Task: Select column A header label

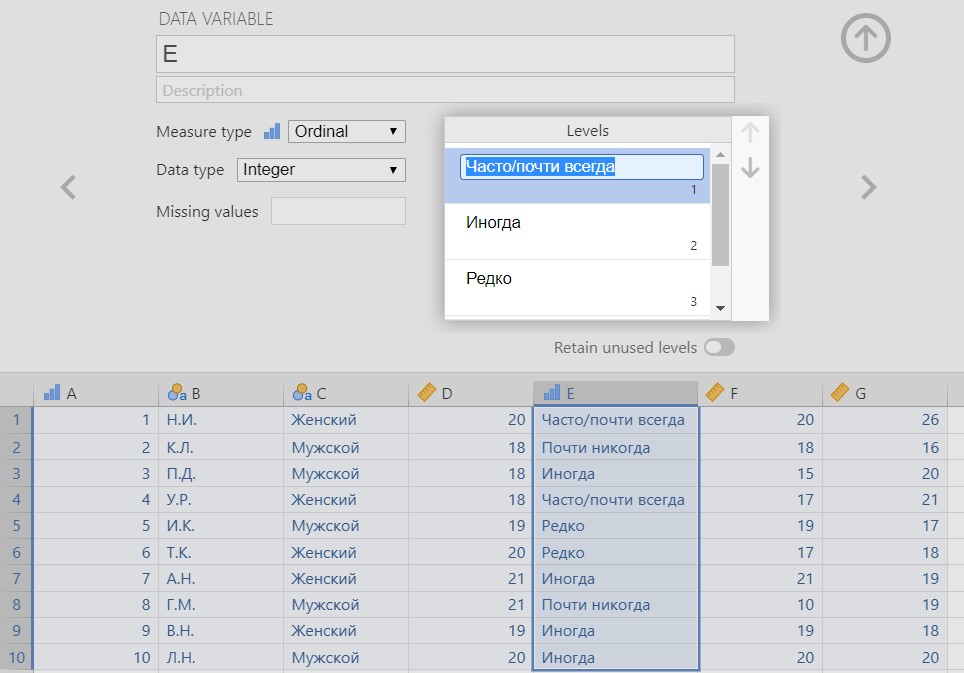Action: click(x=71, y=393)
